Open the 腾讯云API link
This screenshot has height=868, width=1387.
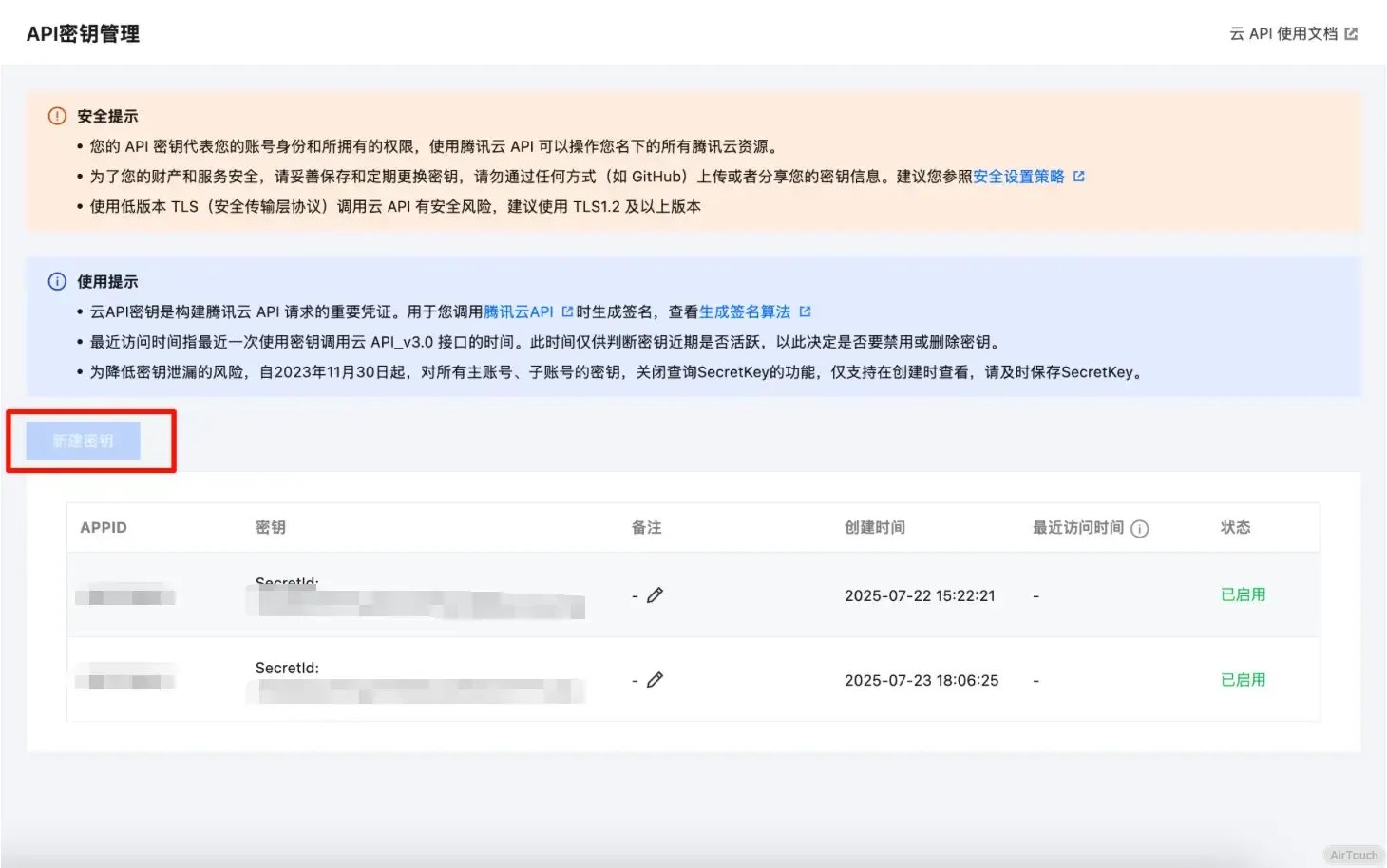click(x=518, y=311)
